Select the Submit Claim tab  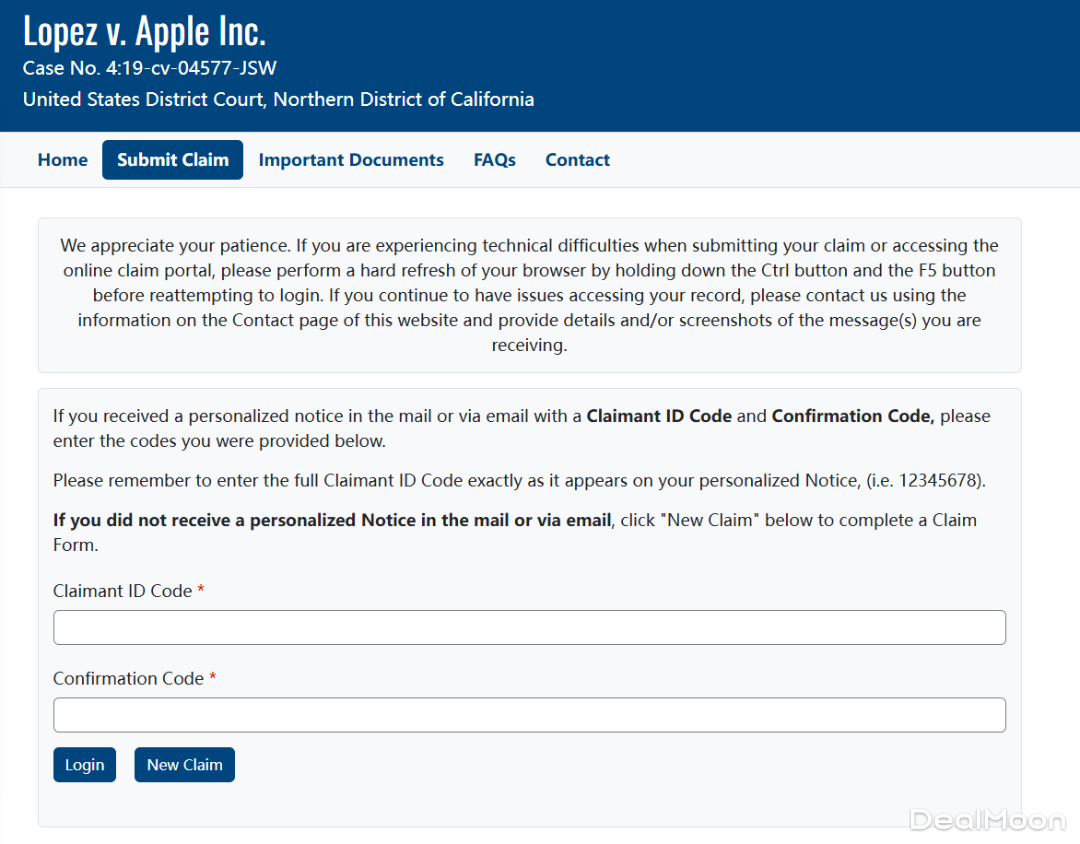tap(172, 160)
